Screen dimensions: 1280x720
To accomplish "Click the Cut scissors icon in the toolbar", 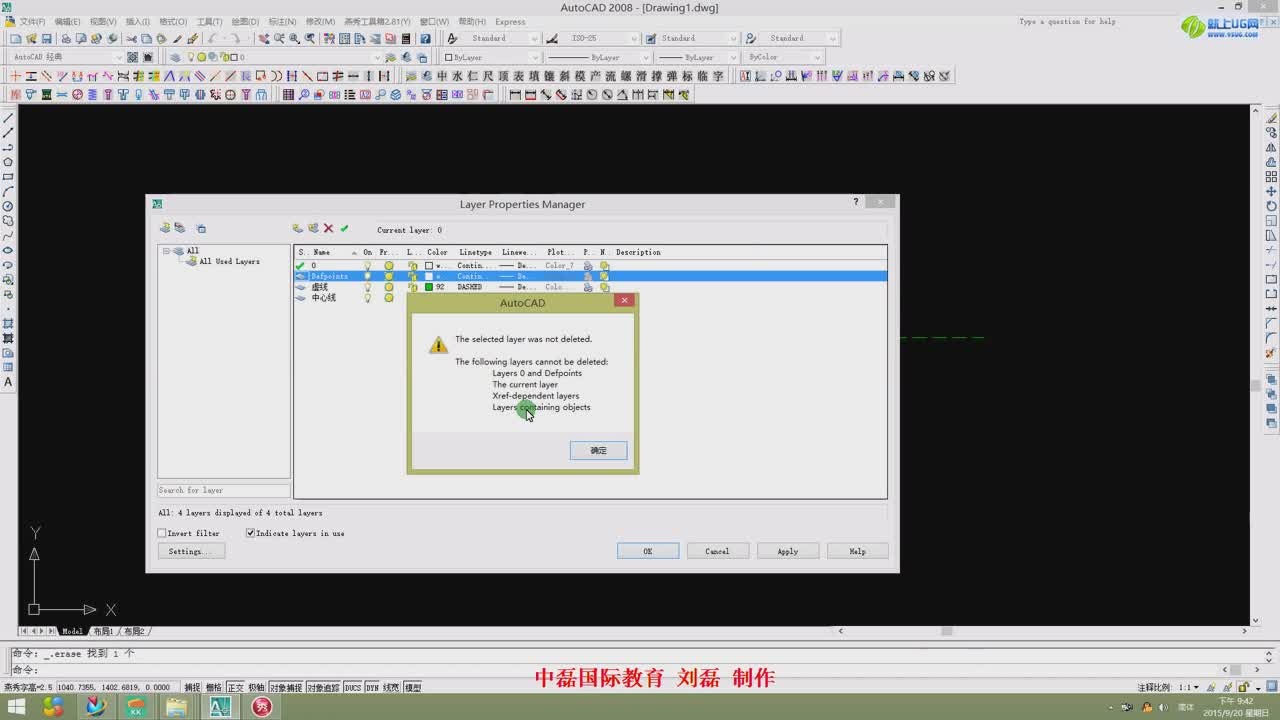I will point(131,39).
